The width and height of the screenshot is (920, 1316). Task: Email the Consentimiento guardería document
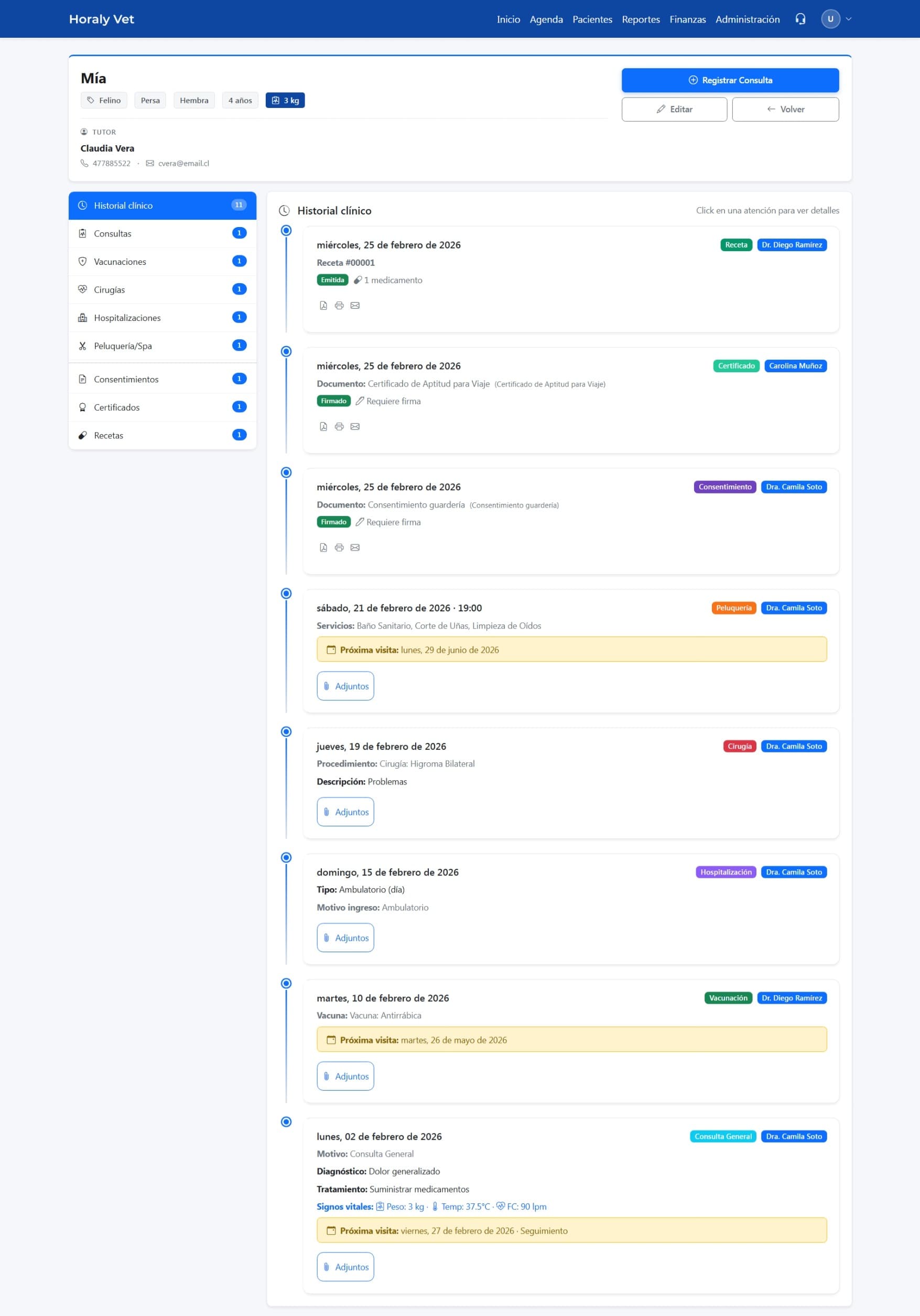click(x=355, y=547)
